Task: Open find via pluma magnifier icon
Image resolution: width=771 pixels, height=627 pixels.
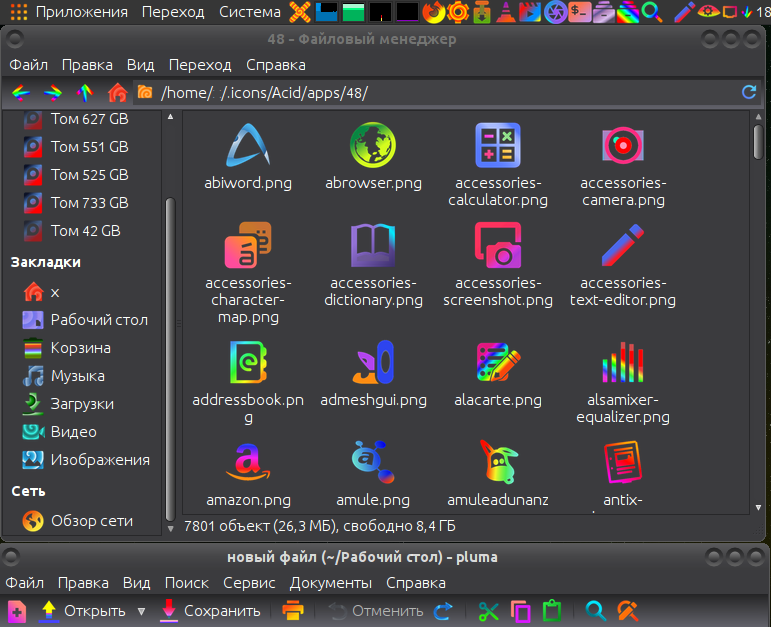Action: 595,611
